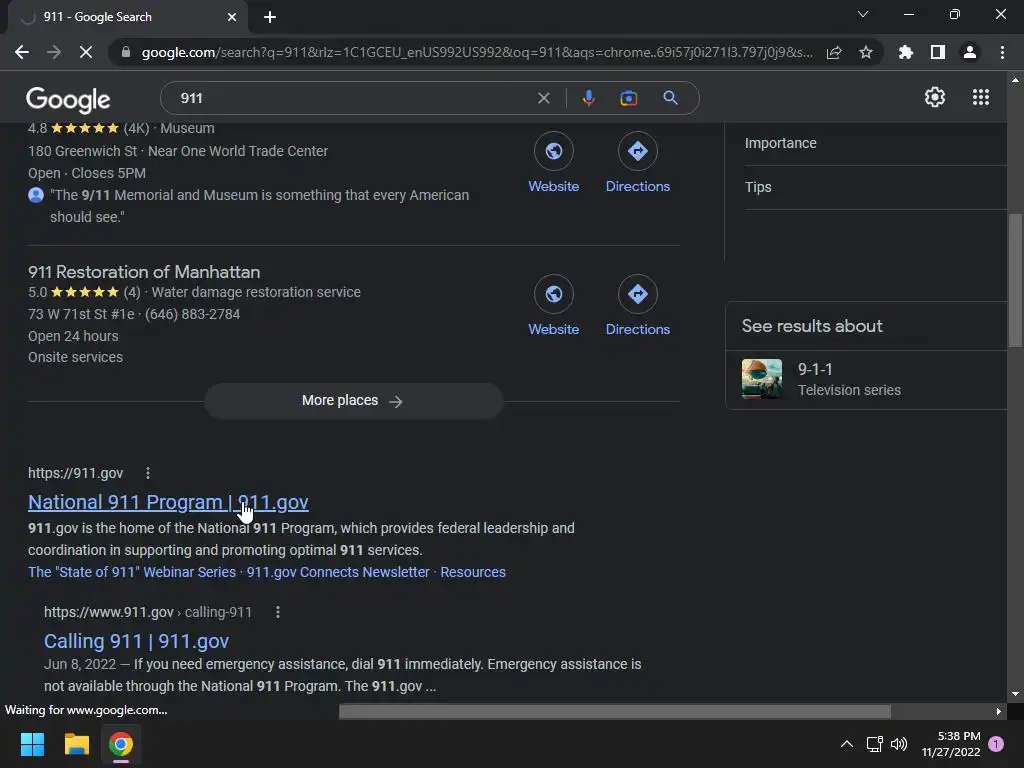The height and width of the screenshot is (768, 1024).
Task: Click the magnifier search button
Action: click(x=670, y=98)
